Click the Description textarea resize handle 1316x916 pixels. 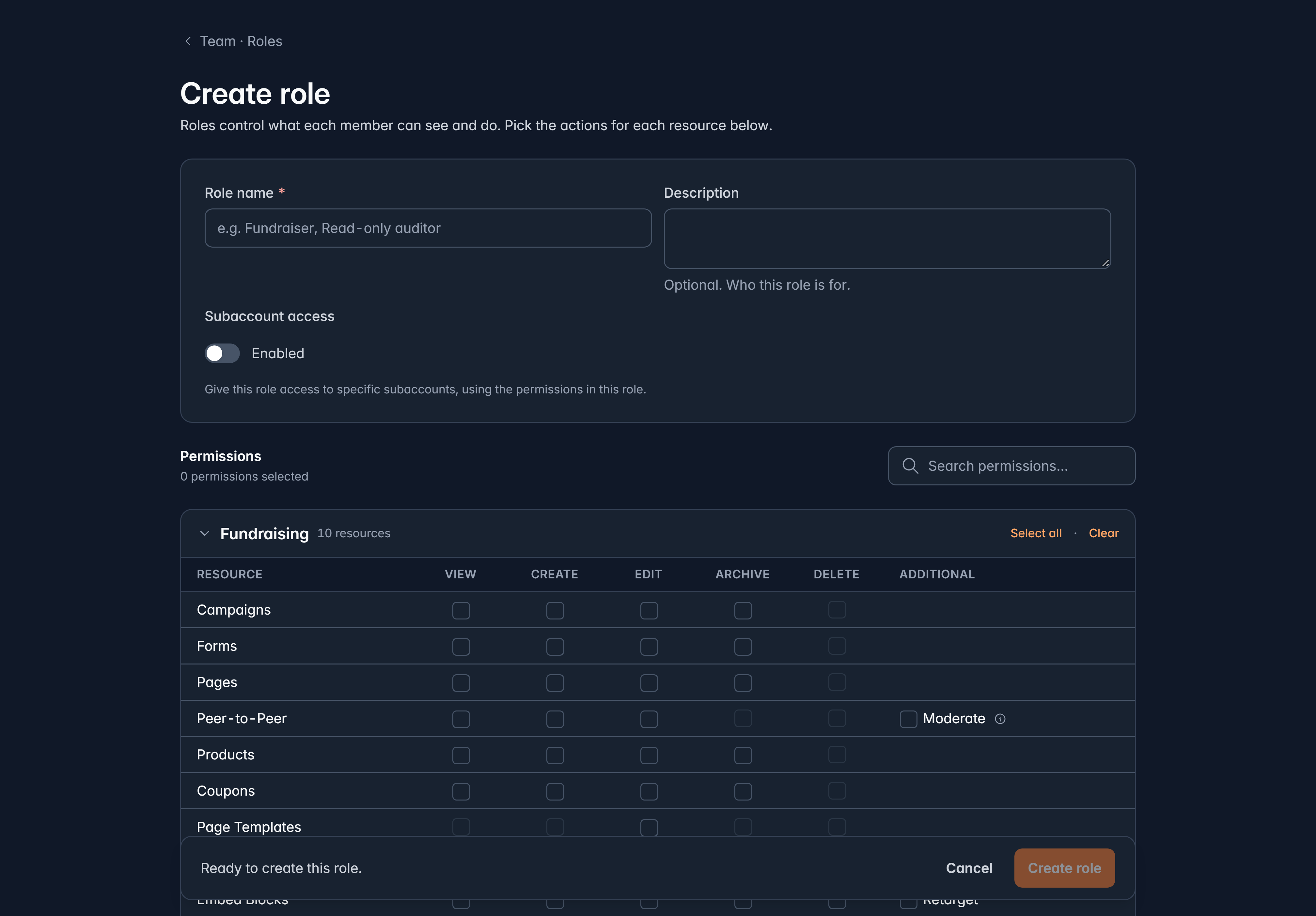(x=1106, y=264)
